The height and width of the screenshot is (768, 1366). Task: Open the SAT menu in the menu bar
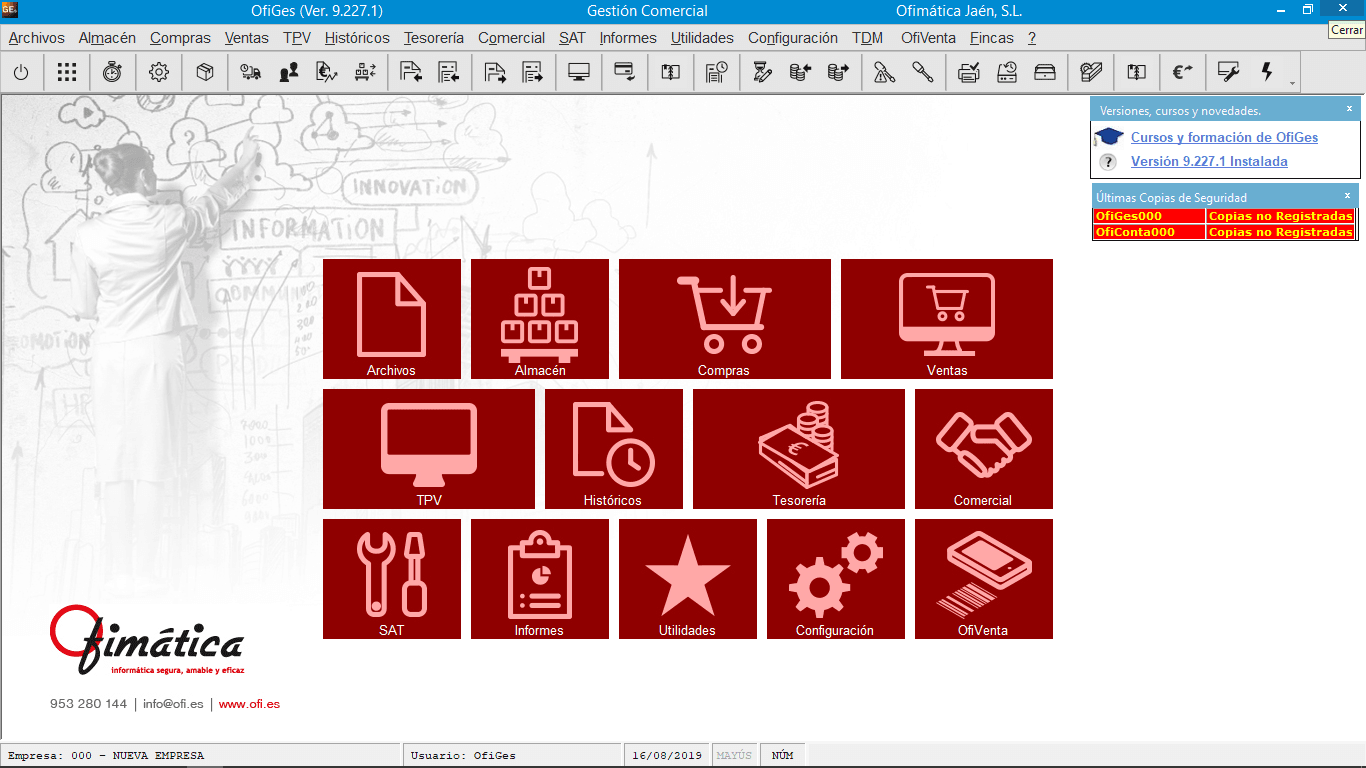(x=572, y=38)
